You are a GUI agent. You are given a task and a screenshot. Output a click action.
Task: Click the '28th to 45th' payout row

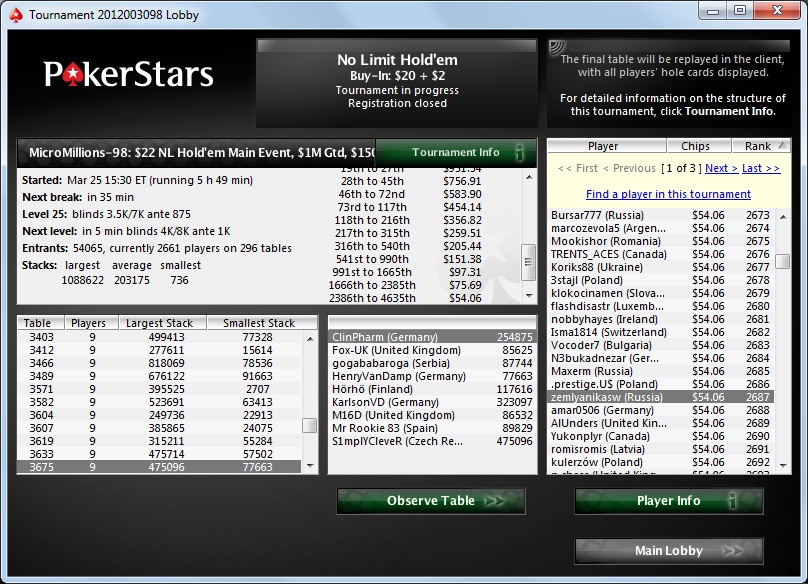tap(411, 181)
